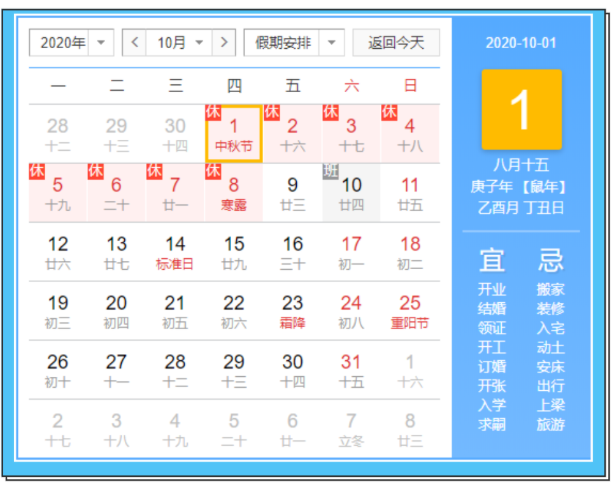The image size is (613, 487).
Task: Click the 2020-10-01 date header
Action: [521, 43]
